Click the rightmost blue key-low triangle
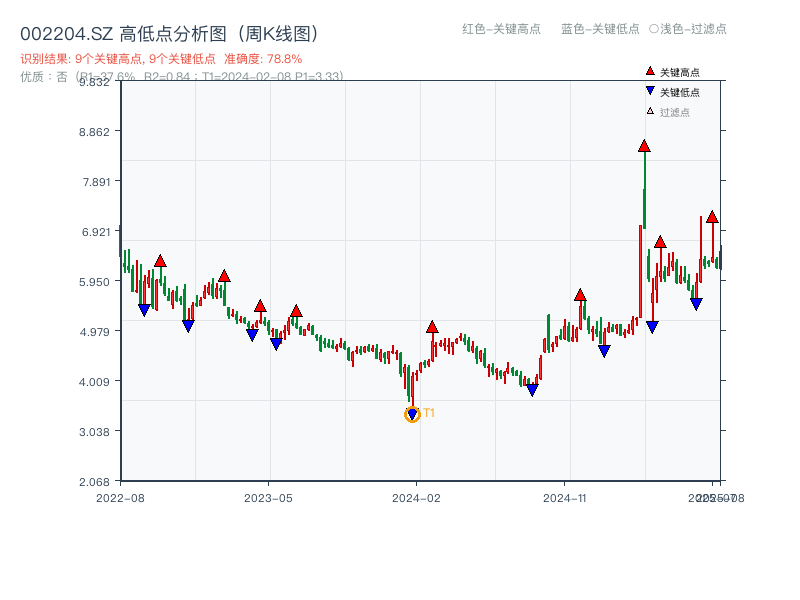The width and height of the screenshot is (800, 600). tap(696, 304)
